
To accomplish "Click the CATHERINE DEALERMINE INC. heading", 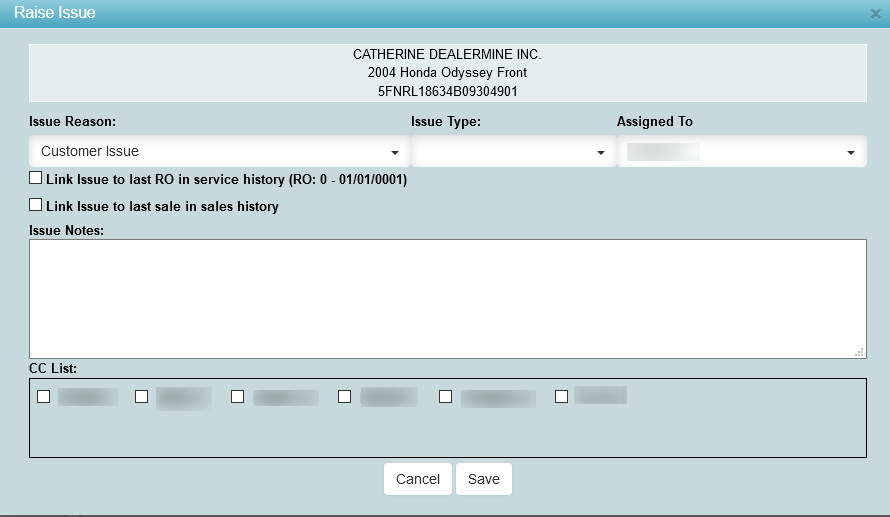I will click(x=447, y=54).
